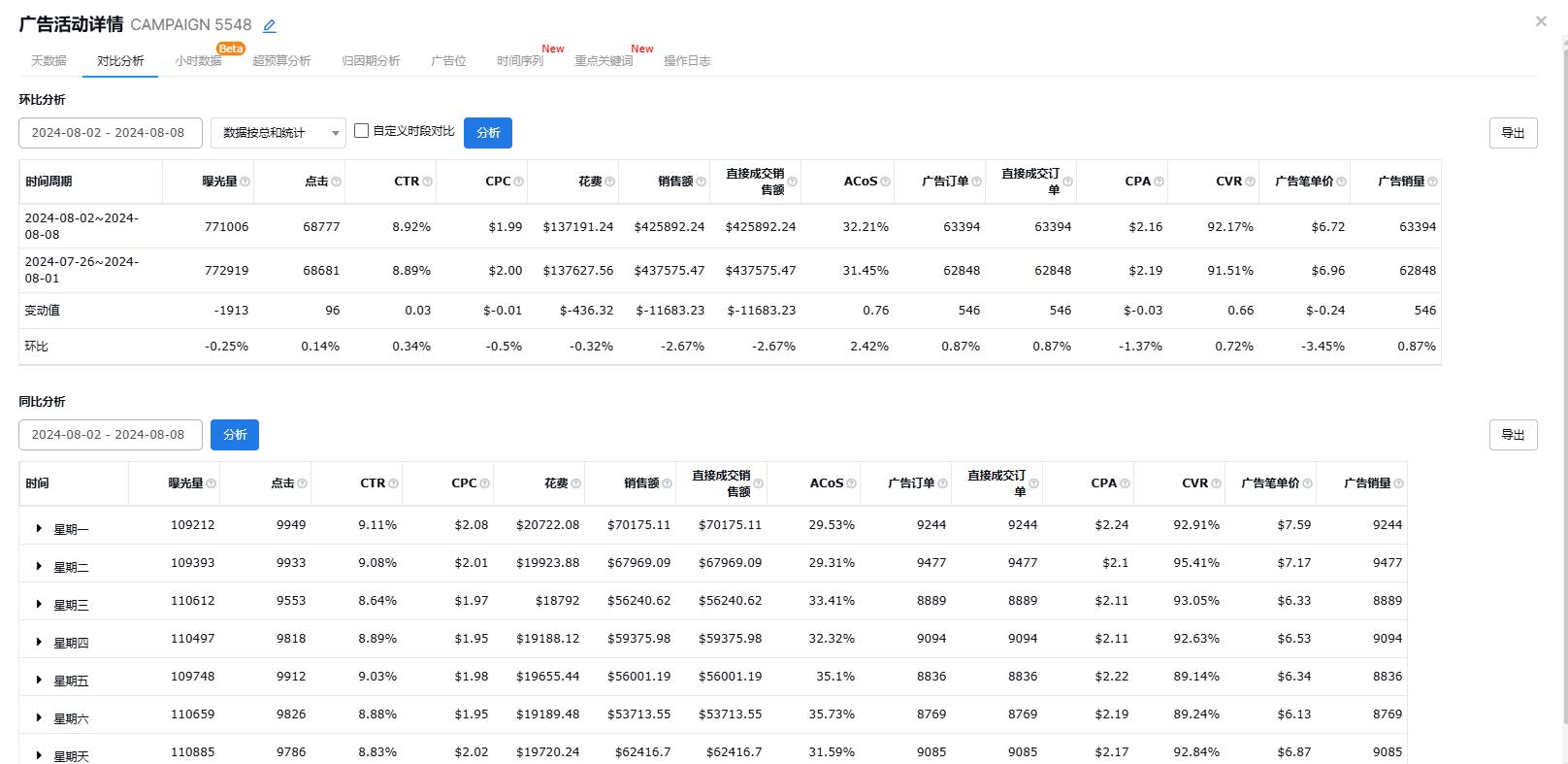Open the 数据按总和统计 dropdown

click(x=278, y=133)
